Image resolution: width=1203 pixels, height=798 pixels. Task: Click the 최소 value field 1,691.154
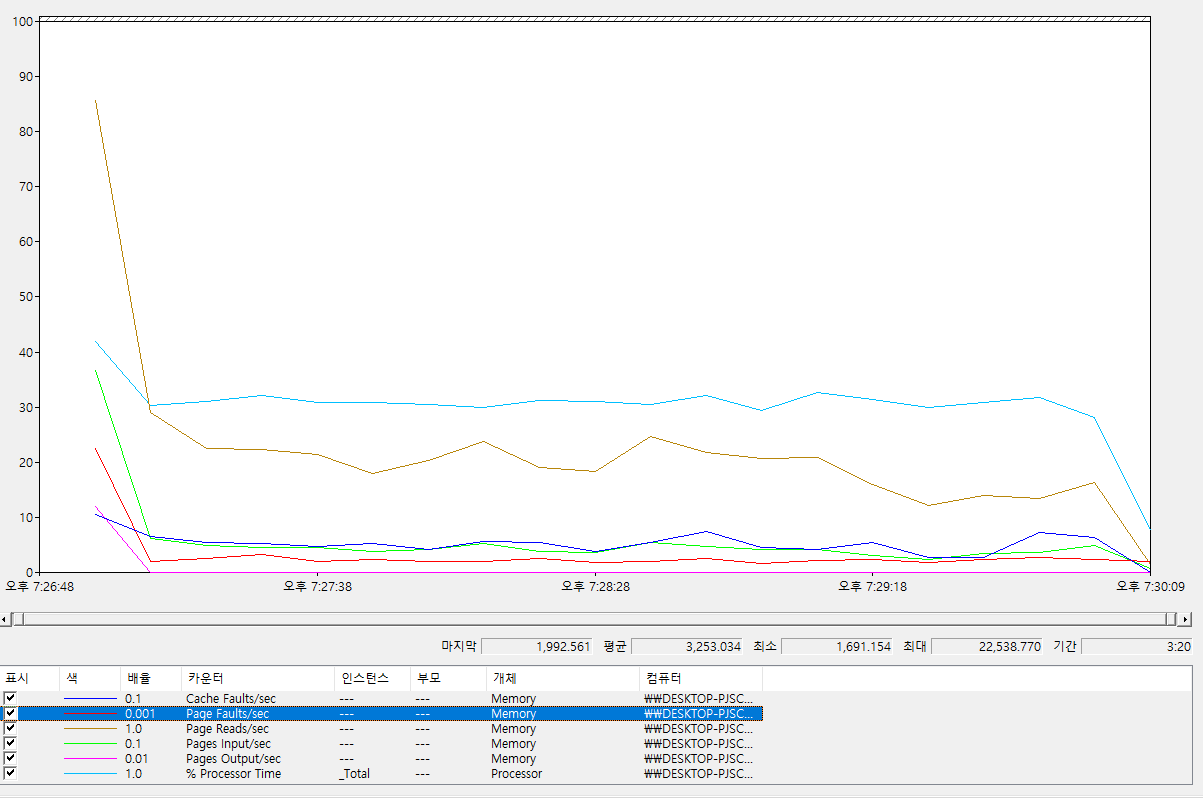(x=837, y=647)
